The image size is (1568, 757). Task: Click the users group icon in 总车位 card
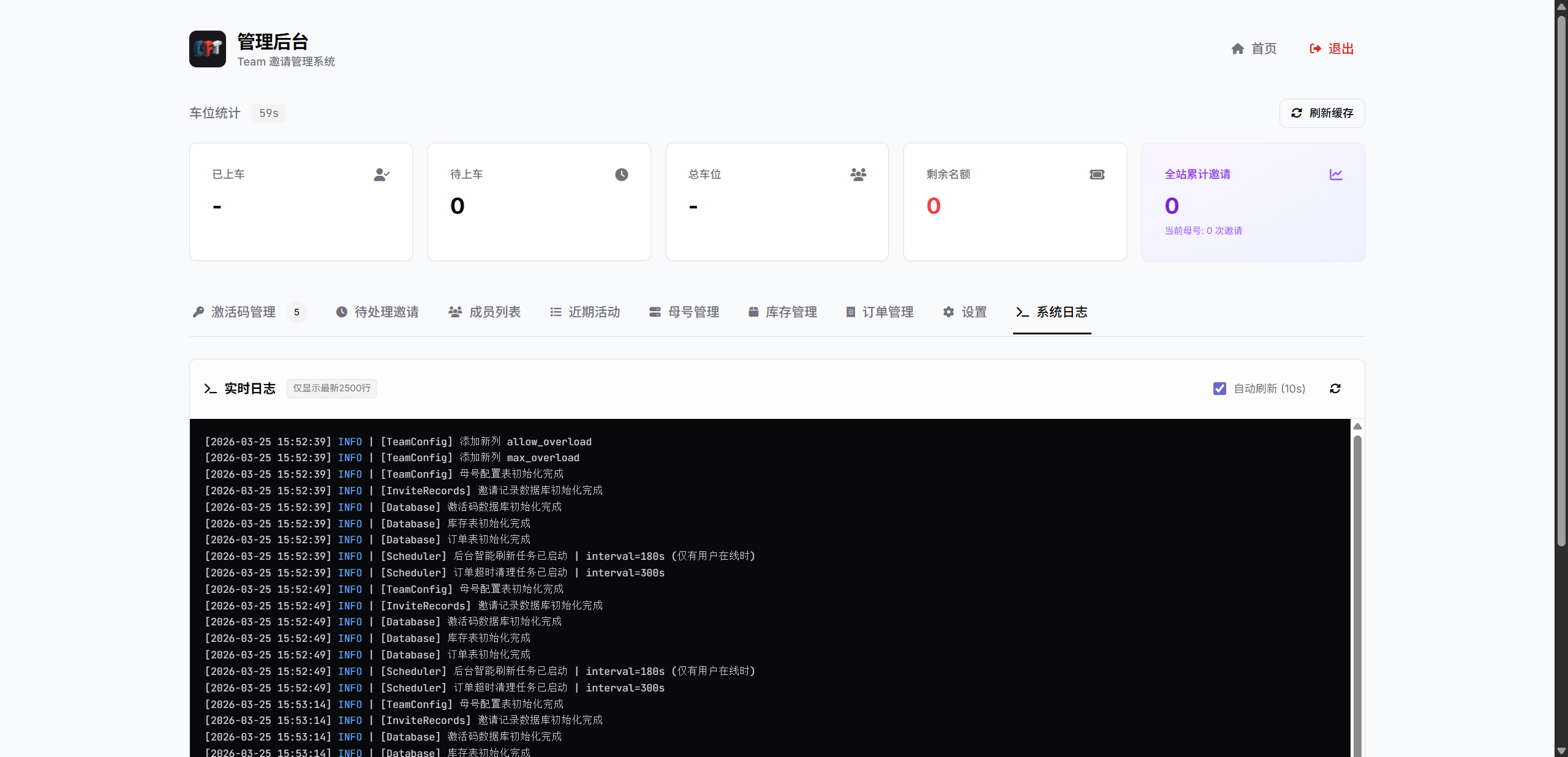(x=858, y=175)
